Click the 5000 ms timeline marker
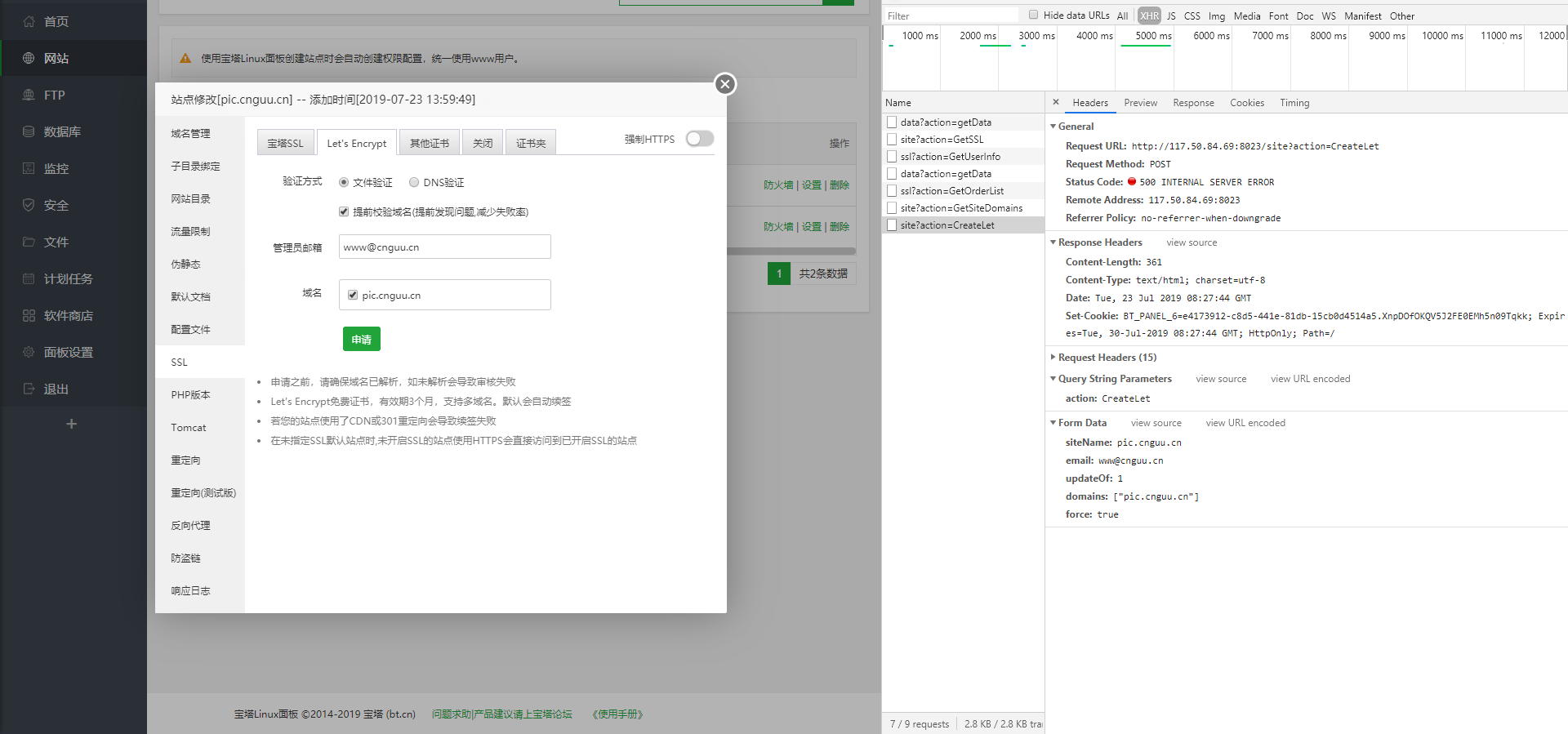 [x=1153, y=36]
